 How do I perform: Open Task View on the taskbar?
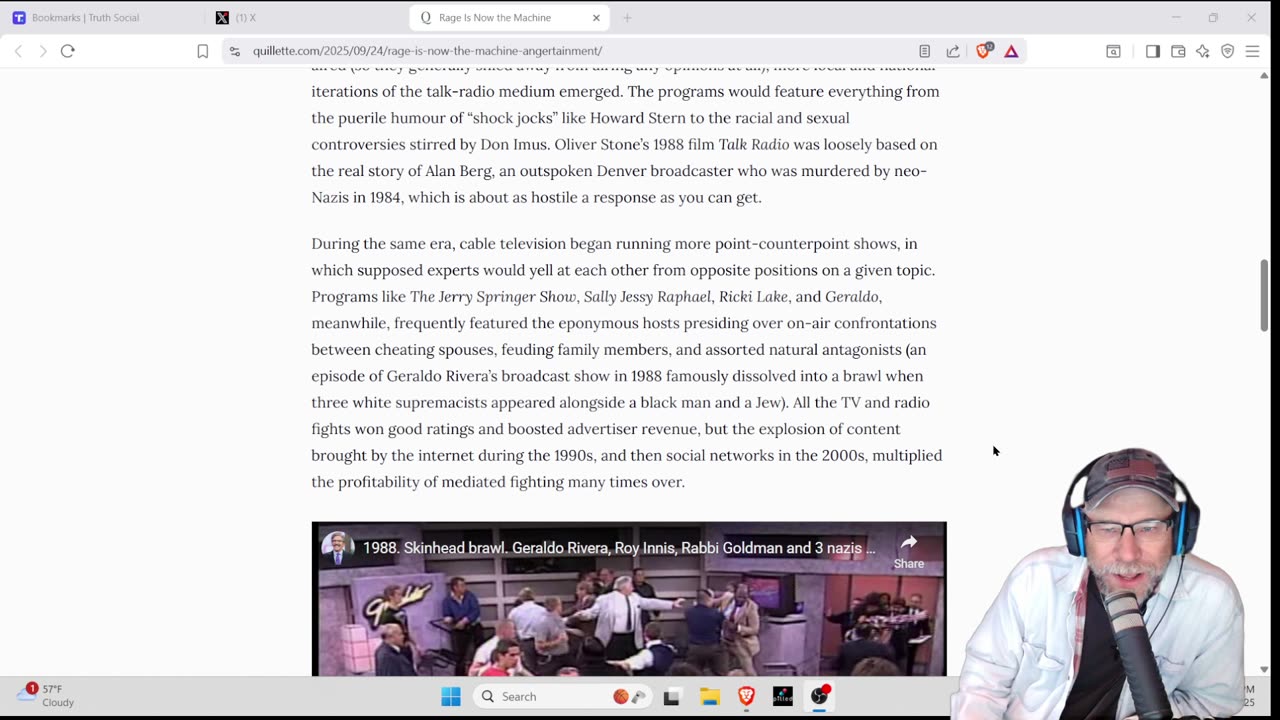coord(671,697)
